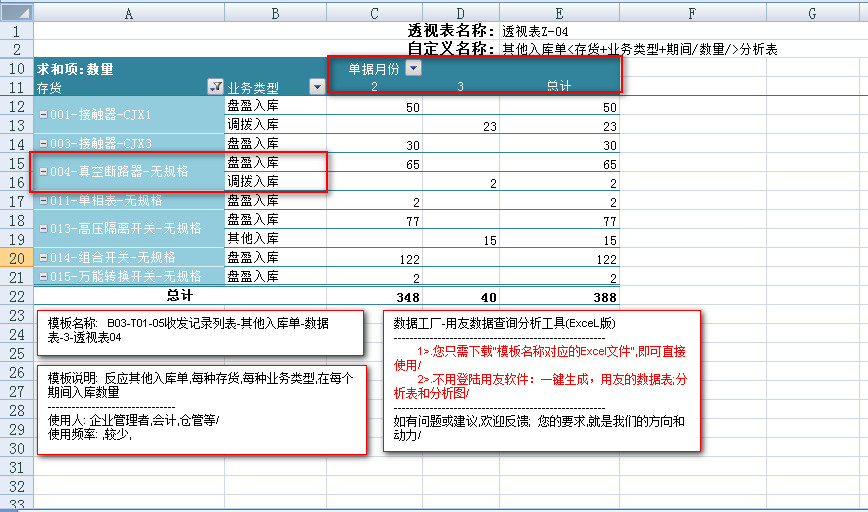Click the 模板名称 text box

pos(200,332)
